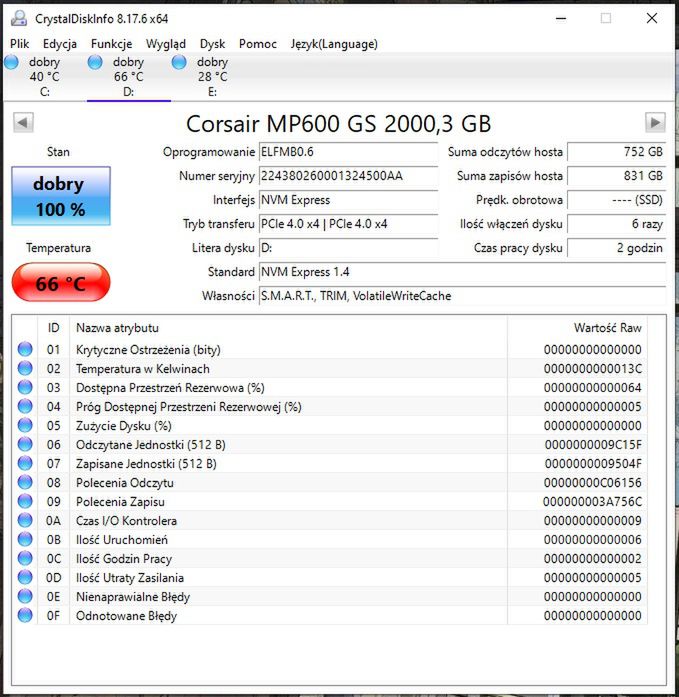Select raw value 0000009C15F
The height and width of the screenshot is (697, 679).
click(593, 445)
